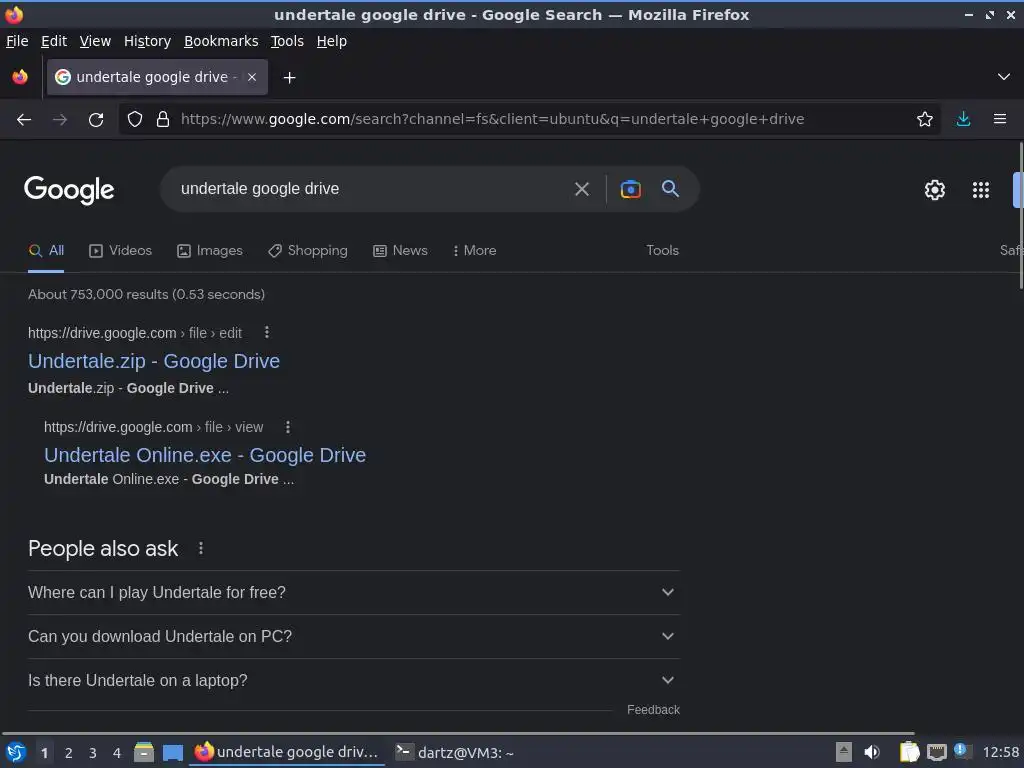Open the Undertale.zip - Google Drive link

[x=154, y=361]
